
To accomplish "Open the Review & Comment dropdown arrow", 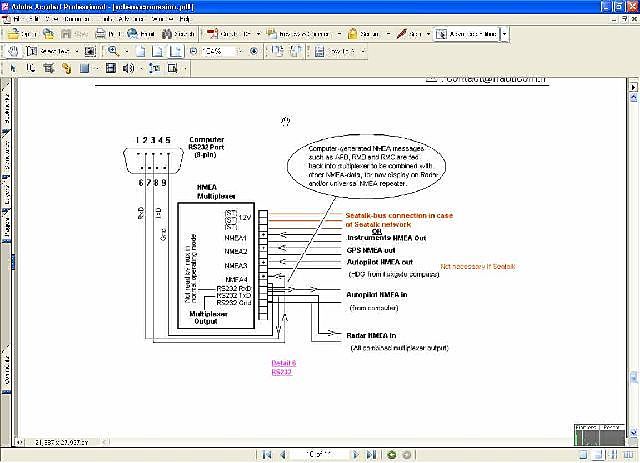I will point(339,34).
